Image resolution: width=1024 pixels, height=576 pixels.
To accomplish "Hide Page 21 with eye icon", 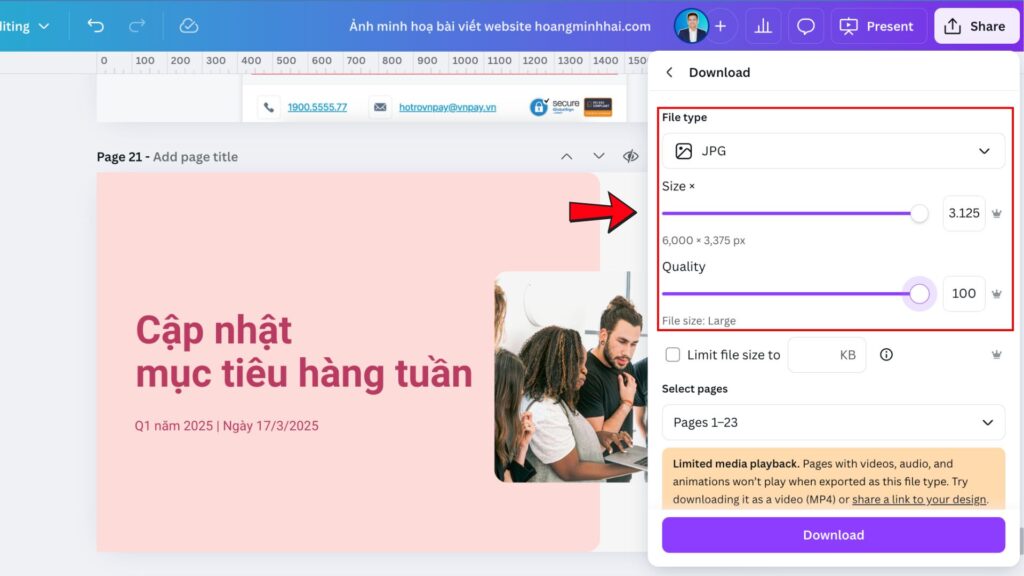I will coord(631,156).
